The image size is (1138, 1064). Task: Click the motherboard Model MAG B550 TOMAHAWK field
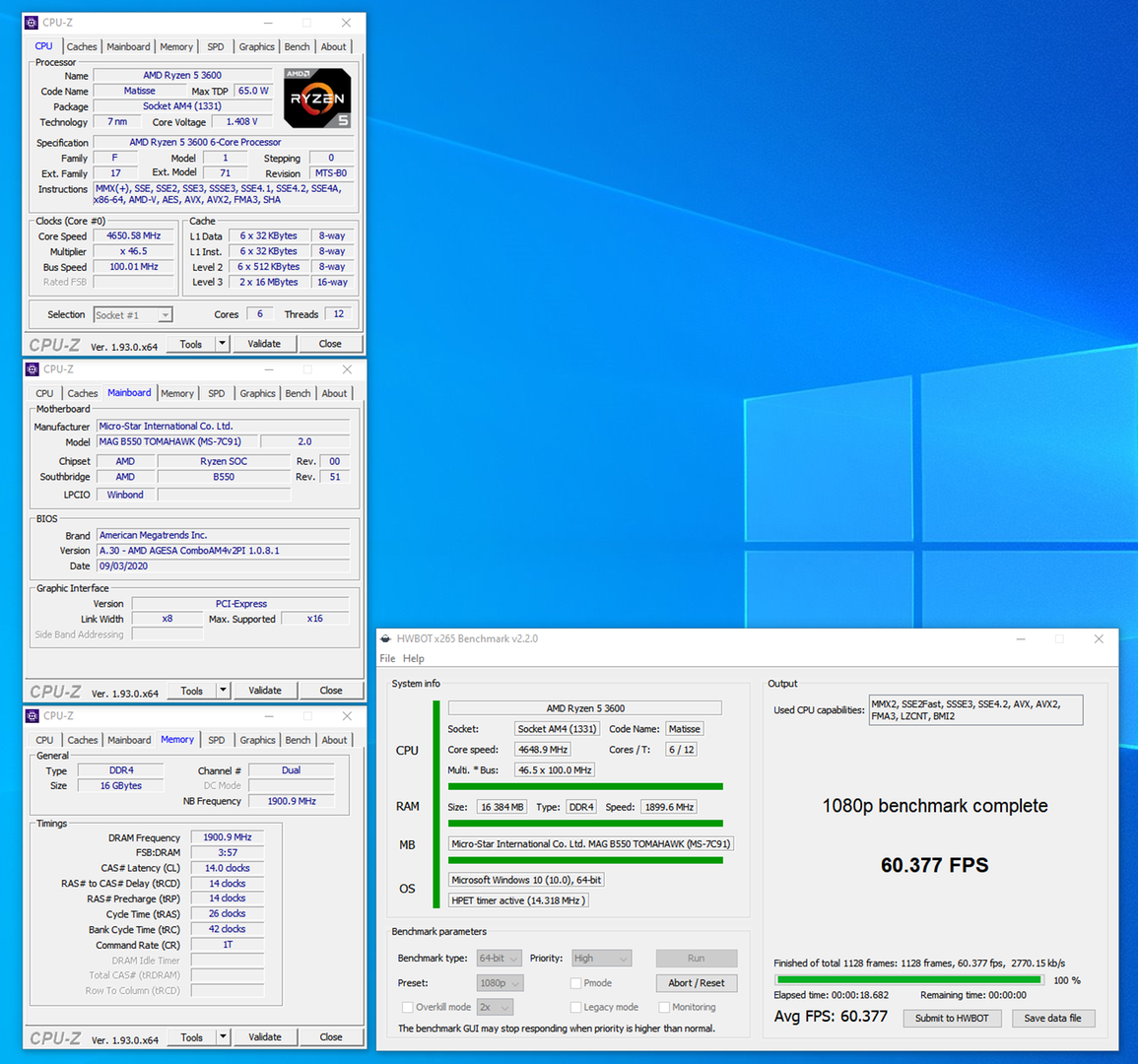point(177,441)
